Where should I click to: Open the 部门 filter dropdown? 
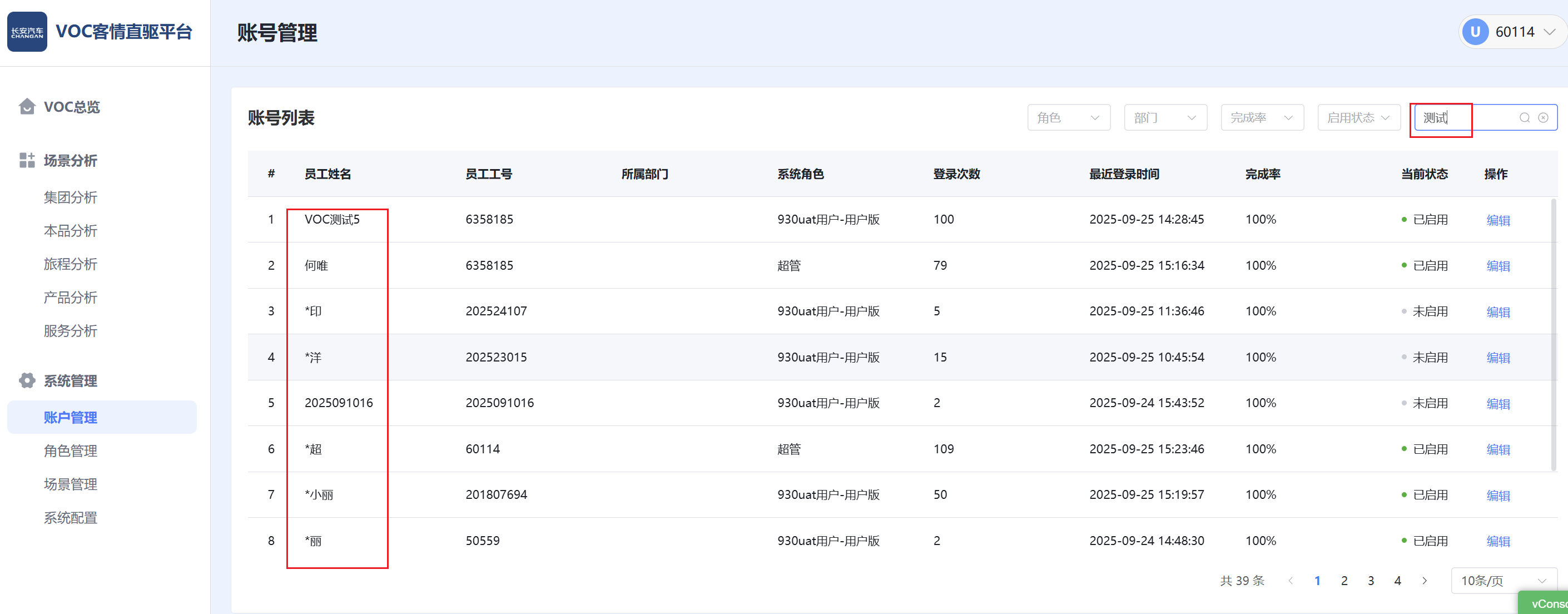click(1165, 117)
